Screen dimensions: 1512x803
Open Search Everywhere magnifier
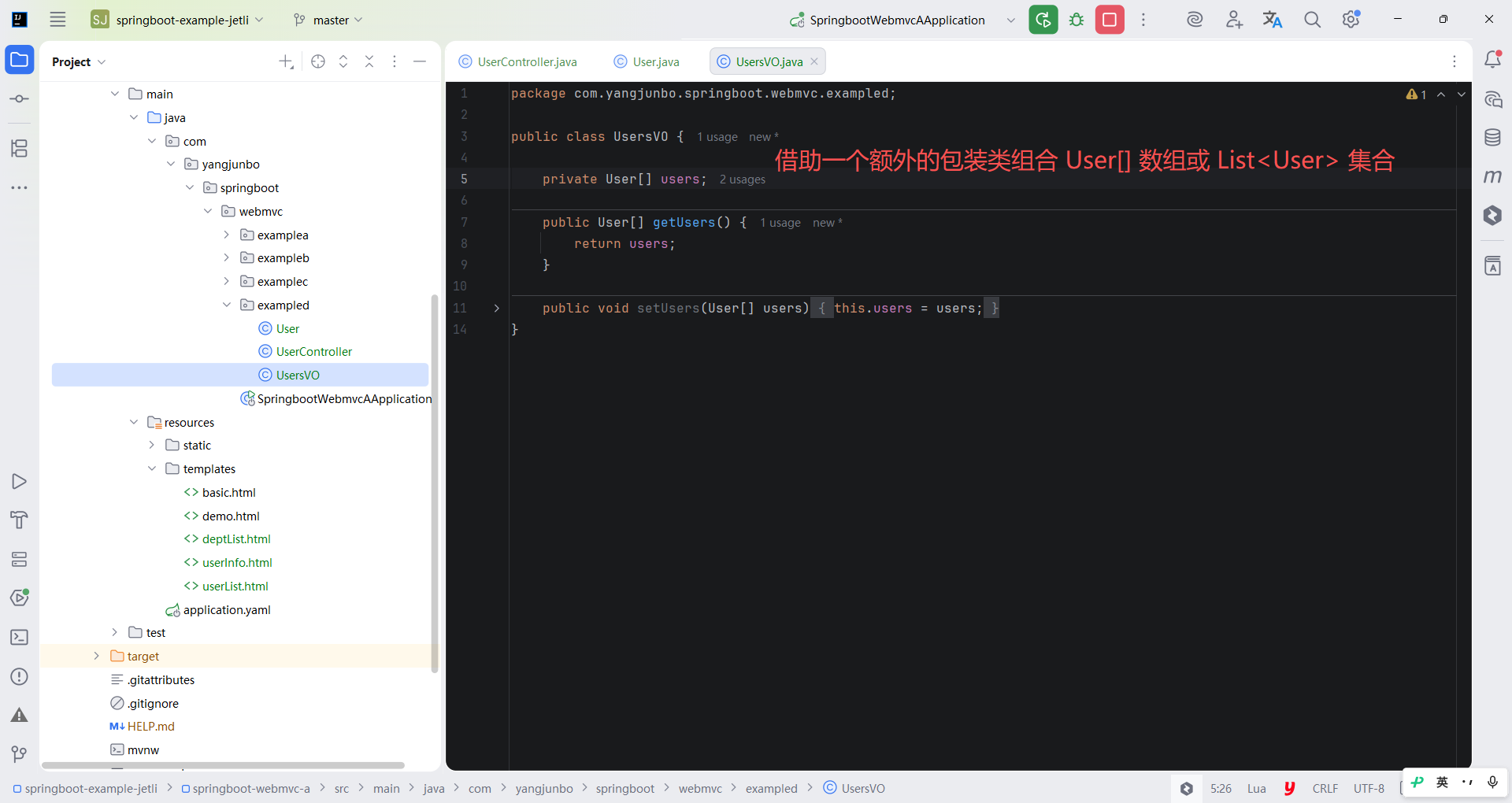[1312, 20]
